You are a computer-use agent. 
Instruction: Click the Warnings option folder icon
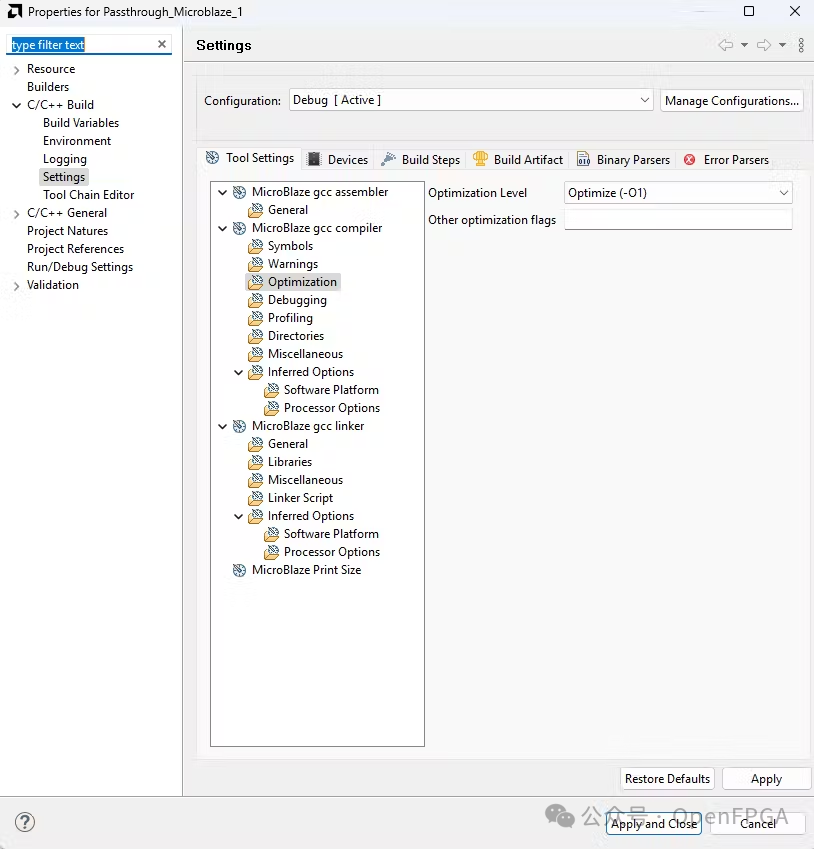point(256,264)
